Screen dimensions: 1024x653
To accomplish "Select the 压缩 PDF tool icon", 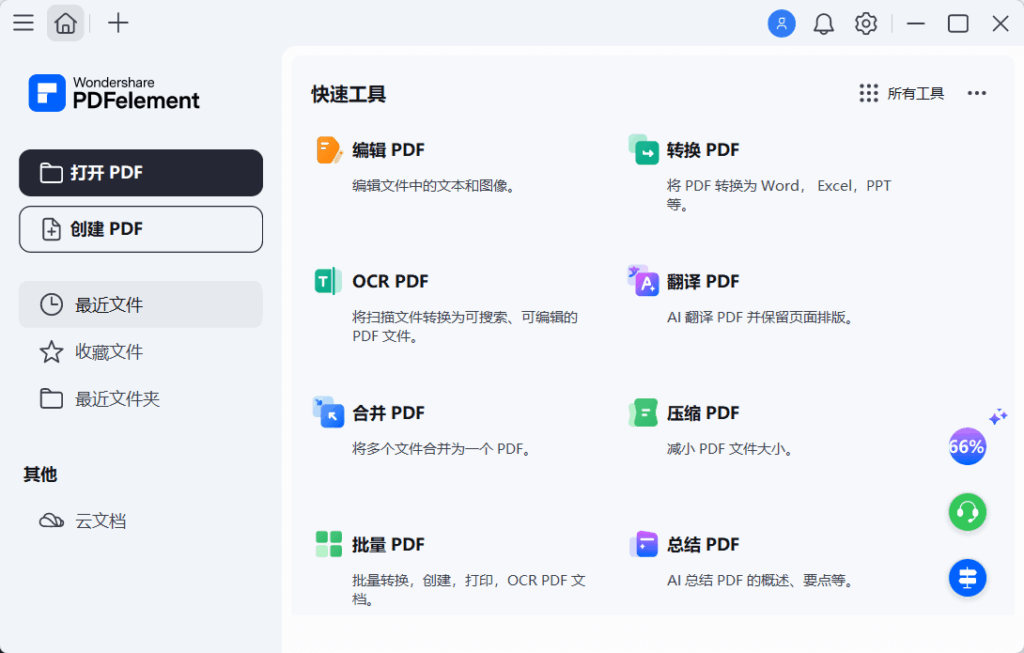I will 644,413.
